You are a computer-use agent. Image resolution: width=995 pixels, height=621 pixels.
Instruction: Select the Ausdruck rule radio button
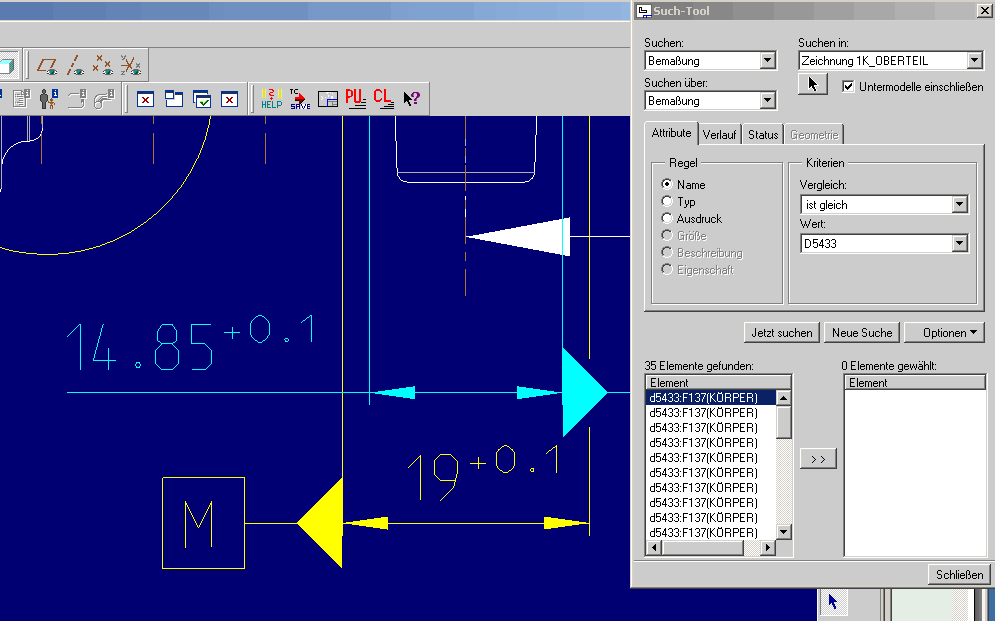[x=666, y=218]
